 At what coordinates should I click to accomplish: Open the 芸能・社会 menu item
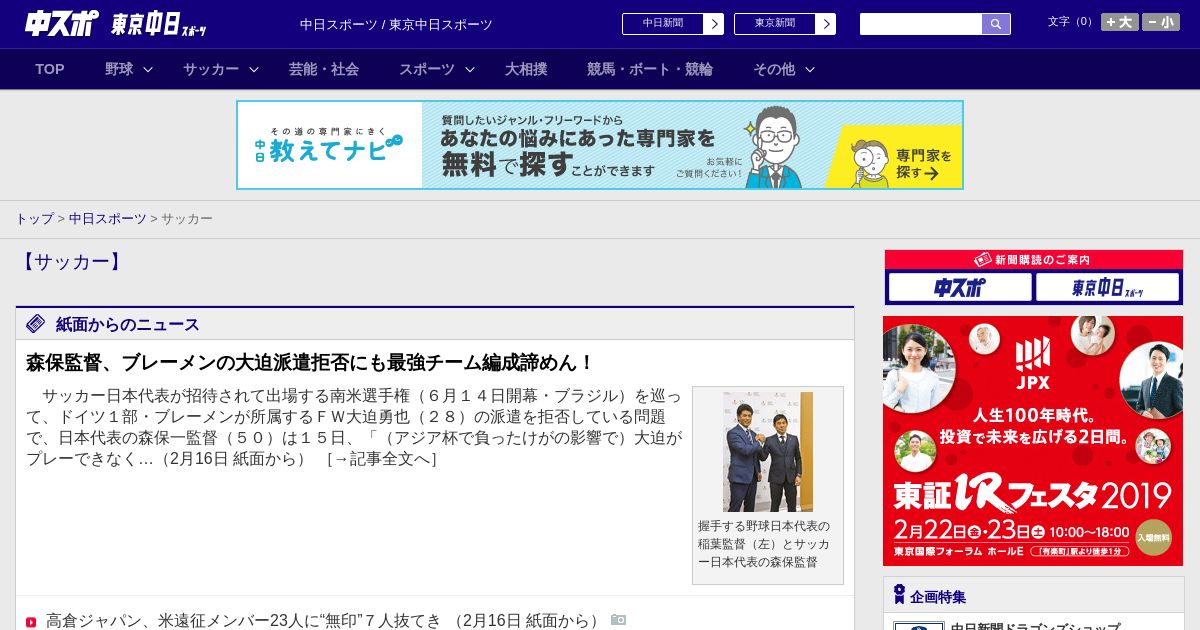point(324,69)
